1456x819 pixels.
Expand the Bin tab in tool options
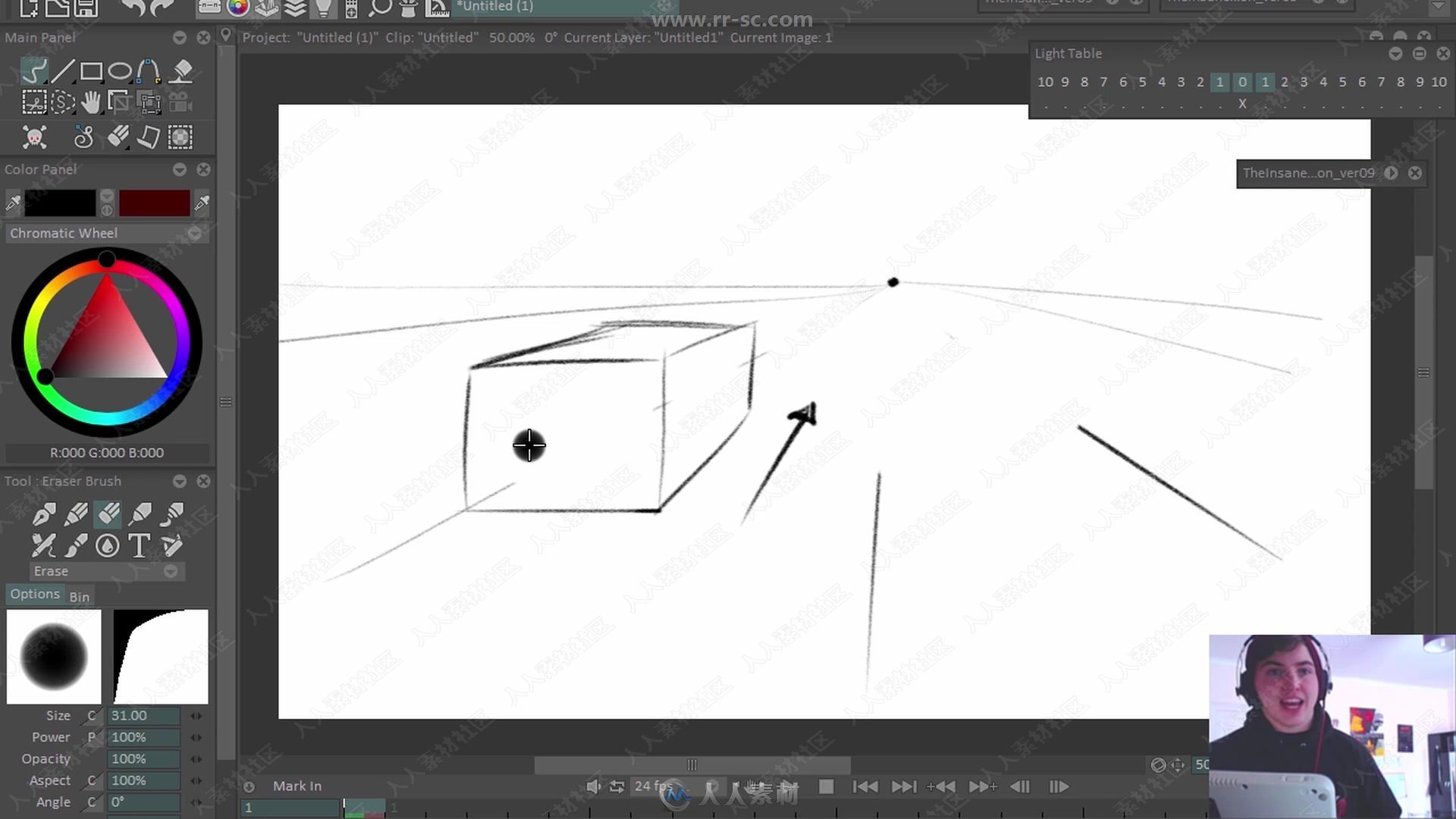pos(78,597)
